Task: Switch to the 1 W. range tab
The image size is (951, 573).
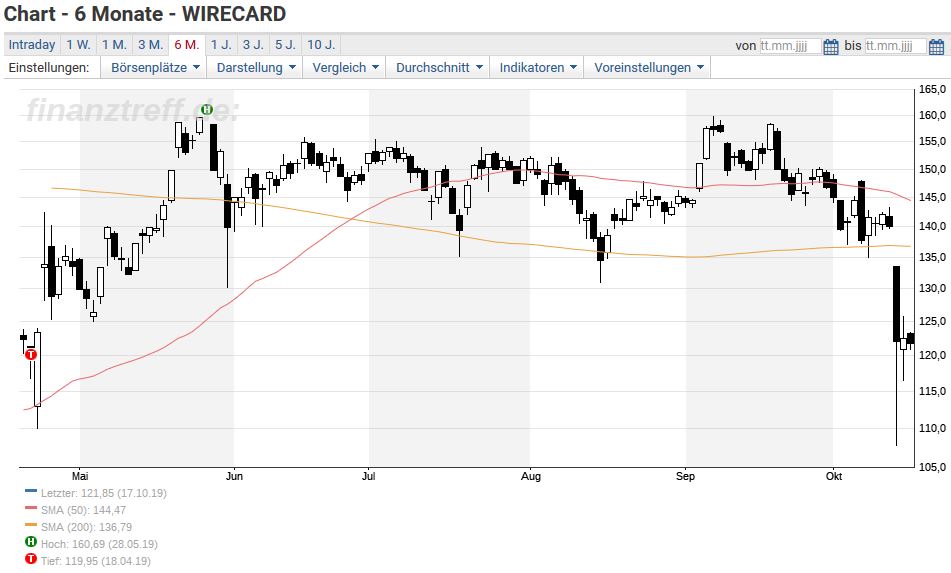Action: [x=78, y=45]
